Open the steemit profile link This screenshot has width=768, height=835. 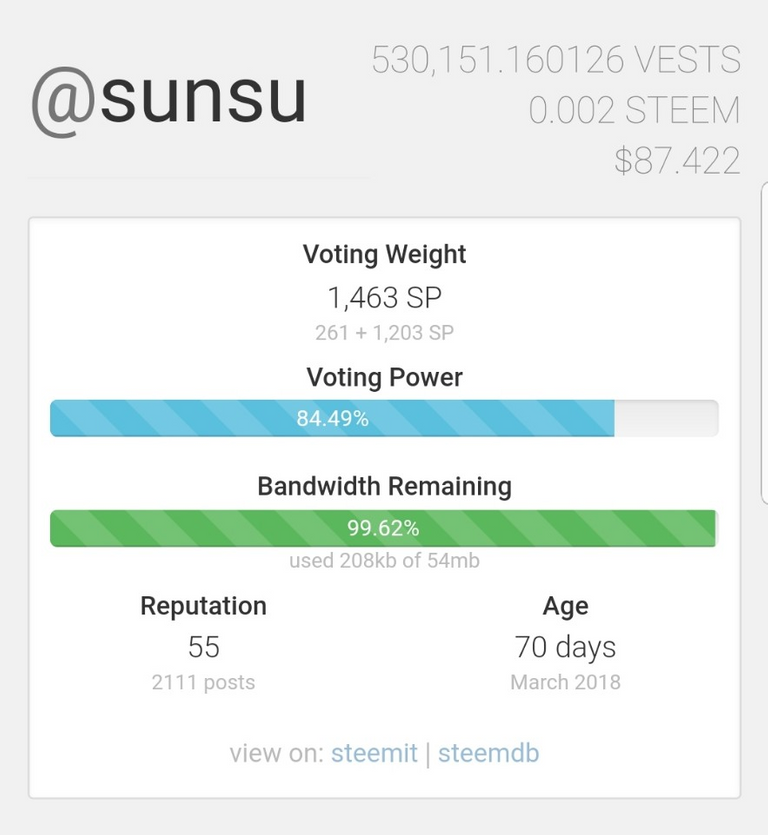374,753
